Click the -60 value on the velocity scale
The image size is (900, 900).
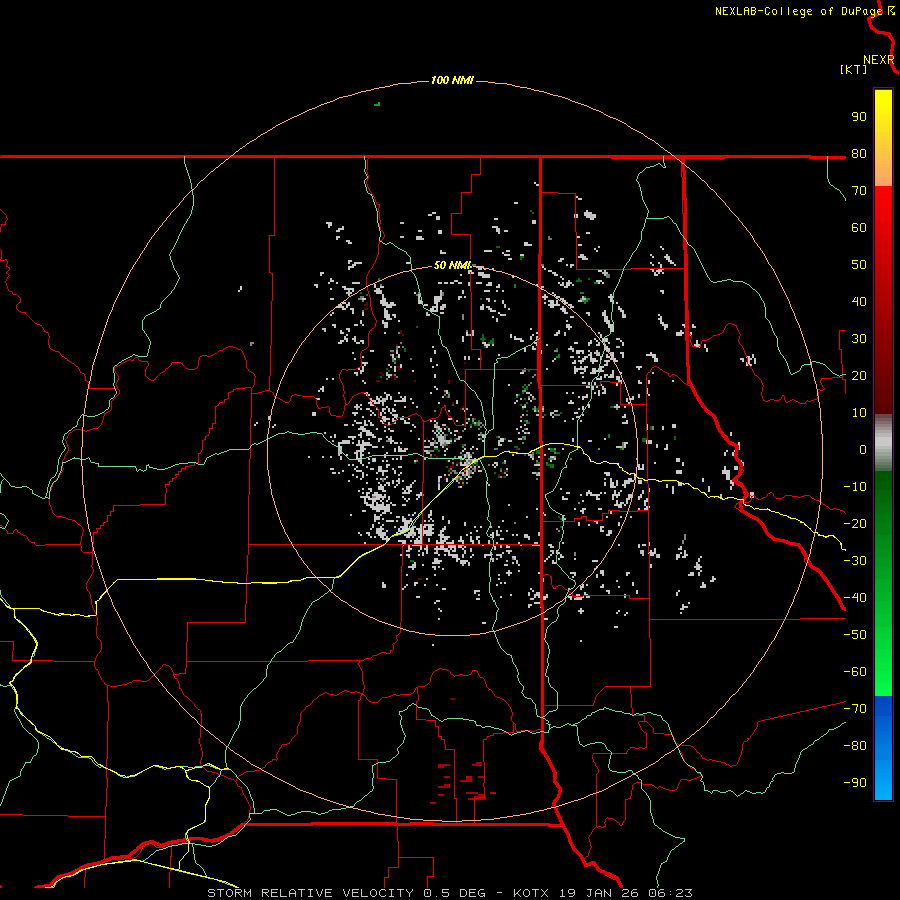pyautogui.click(x=855, y=672)
